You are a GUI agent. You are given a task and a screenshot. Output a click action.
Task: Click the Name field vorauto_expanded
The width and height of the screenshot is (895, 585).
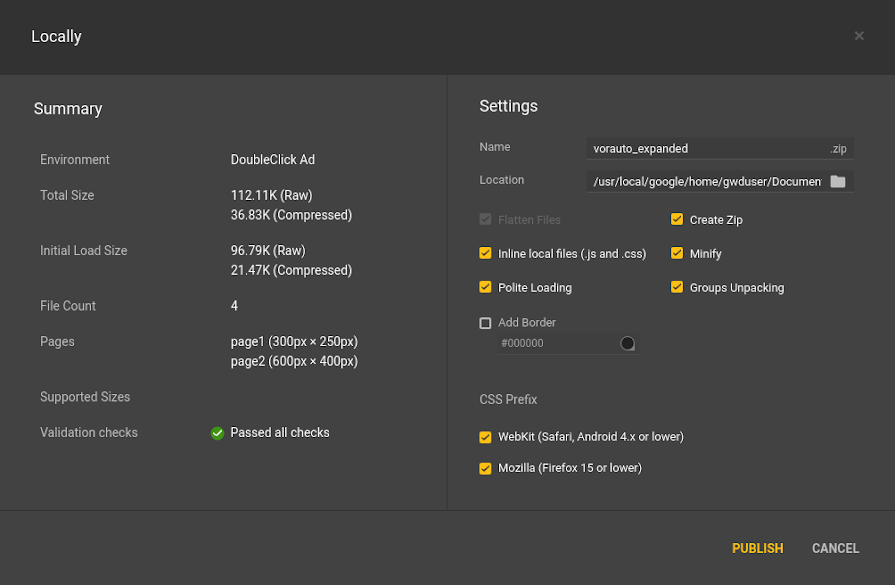(x=705, y=149)
